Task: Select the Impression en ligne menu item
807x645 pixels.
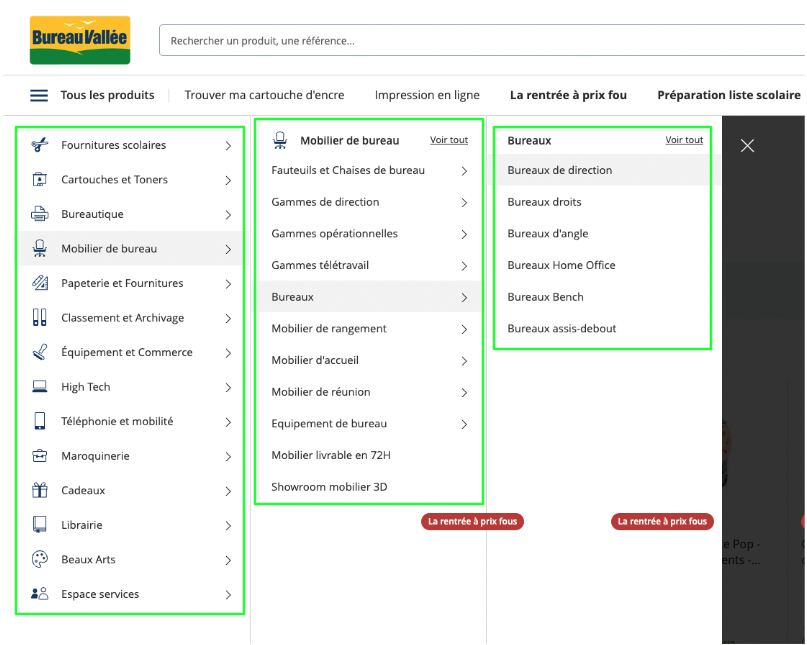Action: click(427, 95)
